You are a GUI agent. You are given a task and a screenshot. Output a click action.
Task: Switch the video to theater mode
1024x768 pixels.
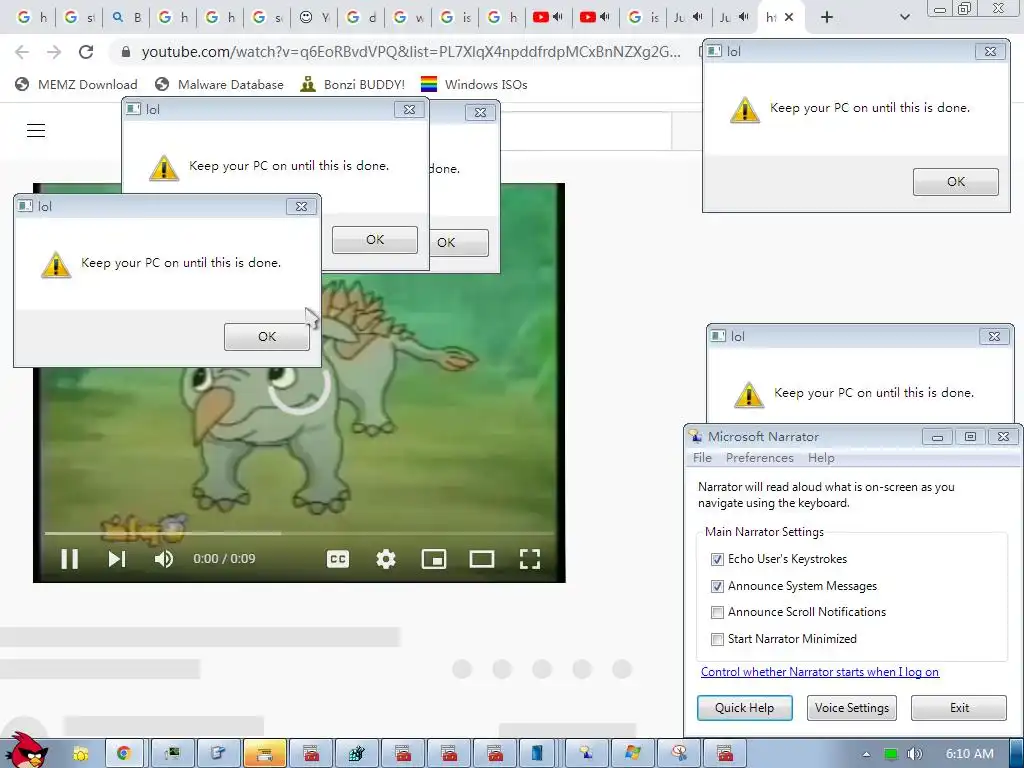(482, 559)
